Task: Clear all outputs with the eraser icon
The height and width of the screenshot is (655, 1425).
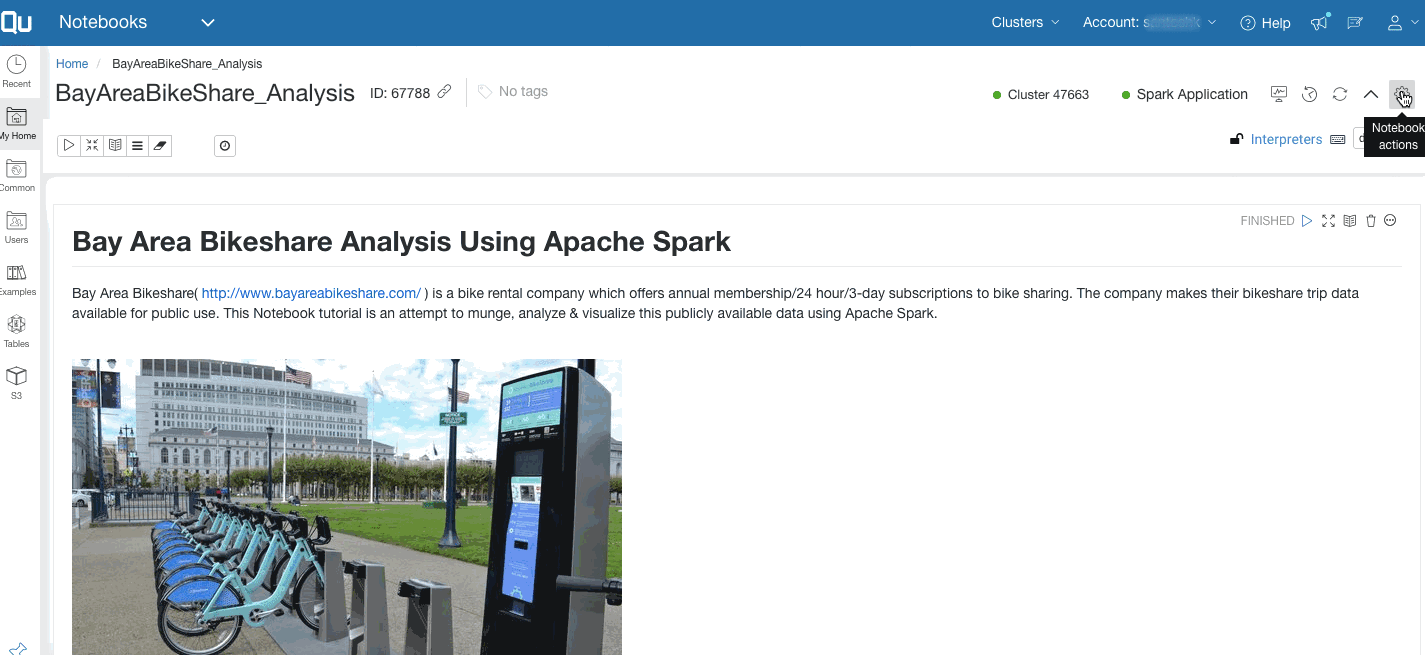Action: 160,146
